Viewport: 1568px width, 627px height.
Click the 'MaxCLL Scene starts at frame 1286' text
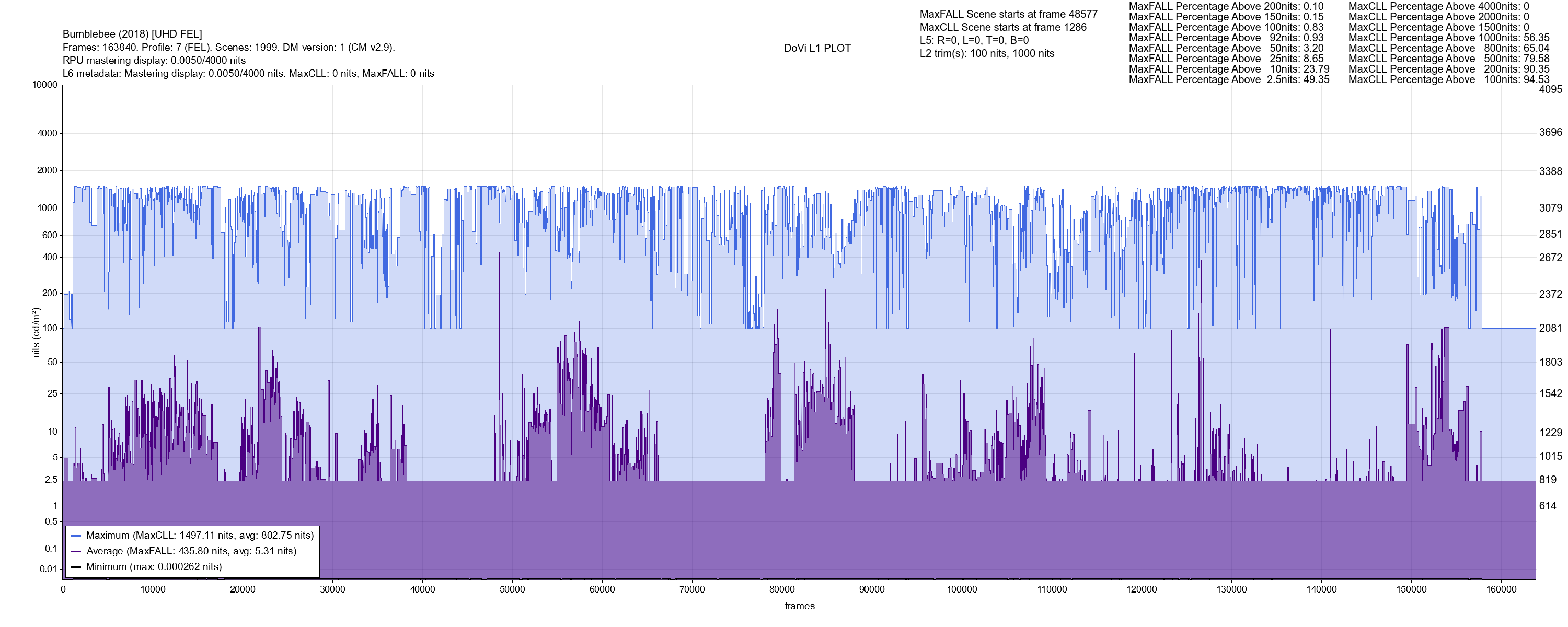[1002, 27]
